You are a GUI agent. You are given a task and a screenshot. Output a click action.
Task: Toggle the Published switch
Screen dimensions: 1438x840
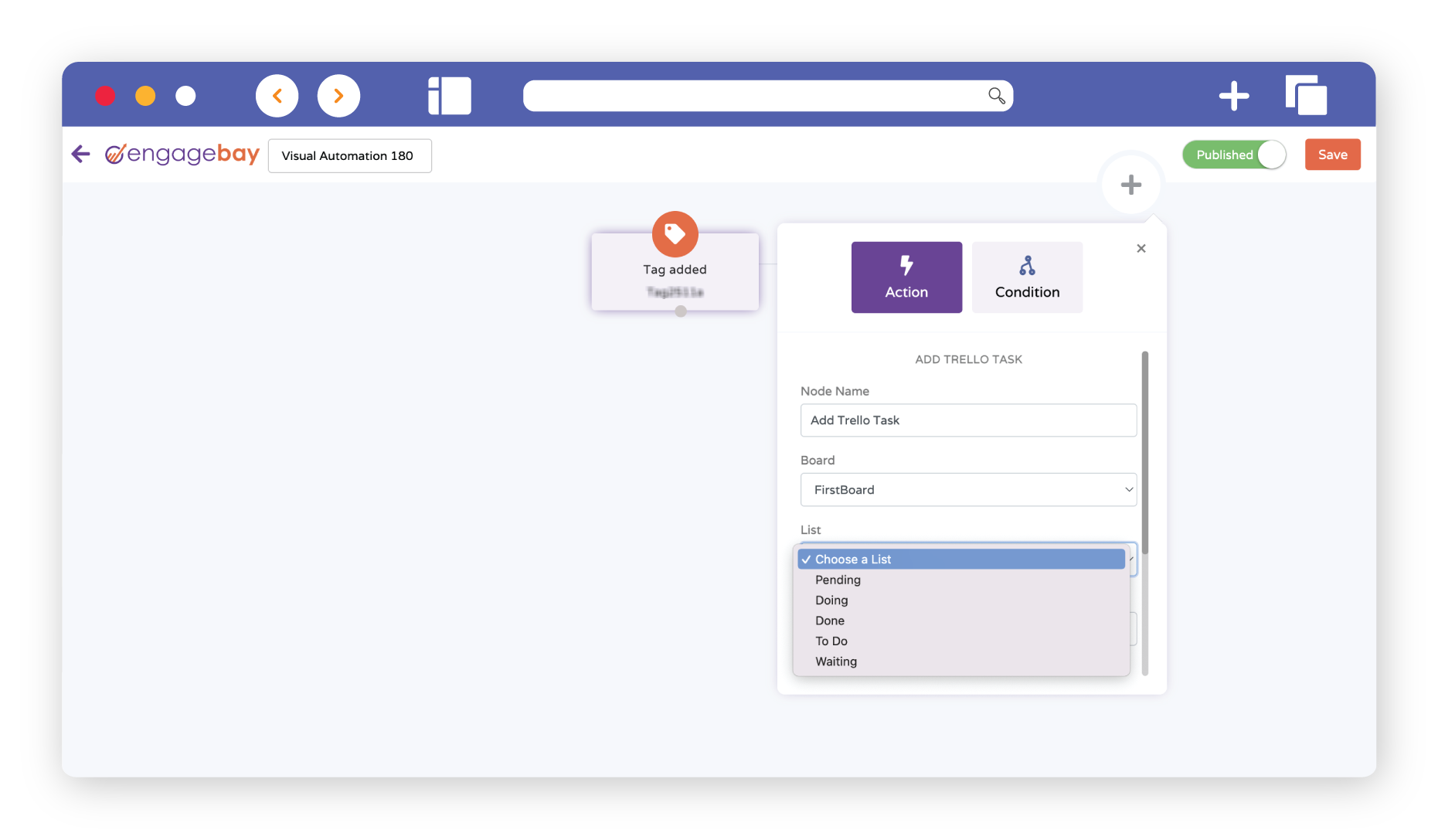[x=1234, y=155]
